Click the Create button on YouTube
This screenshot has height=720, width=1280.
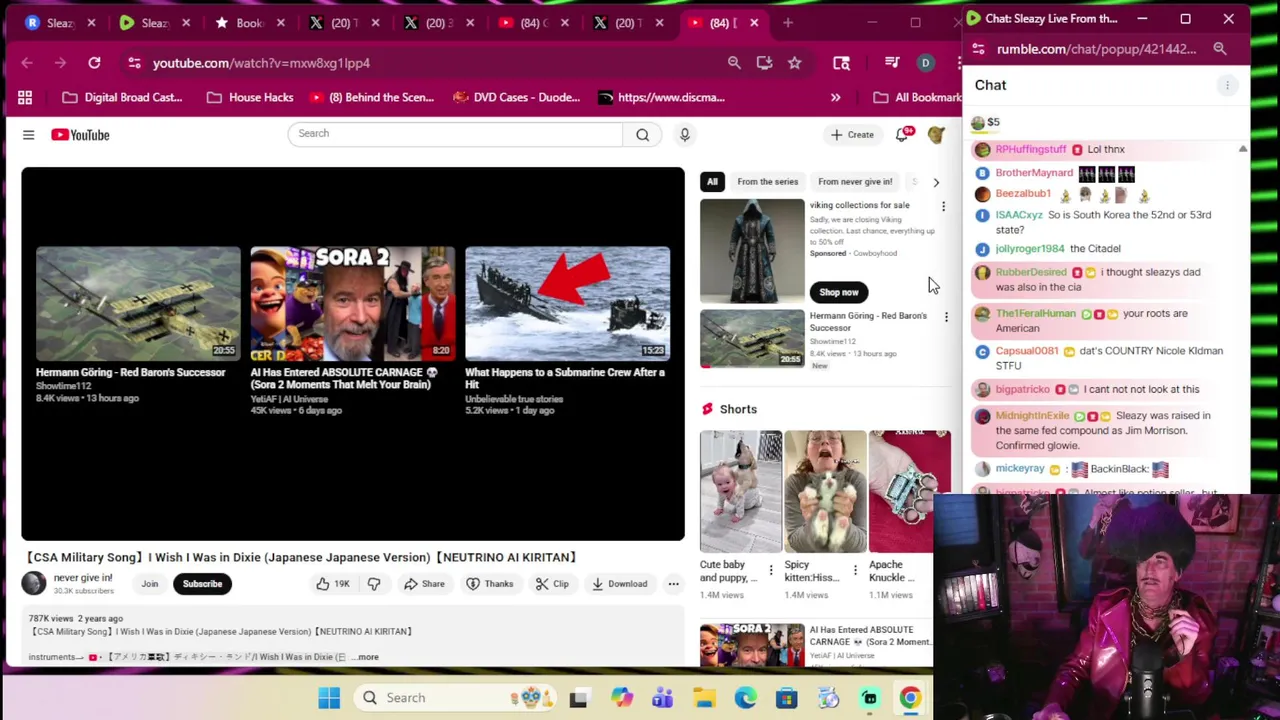852,134
